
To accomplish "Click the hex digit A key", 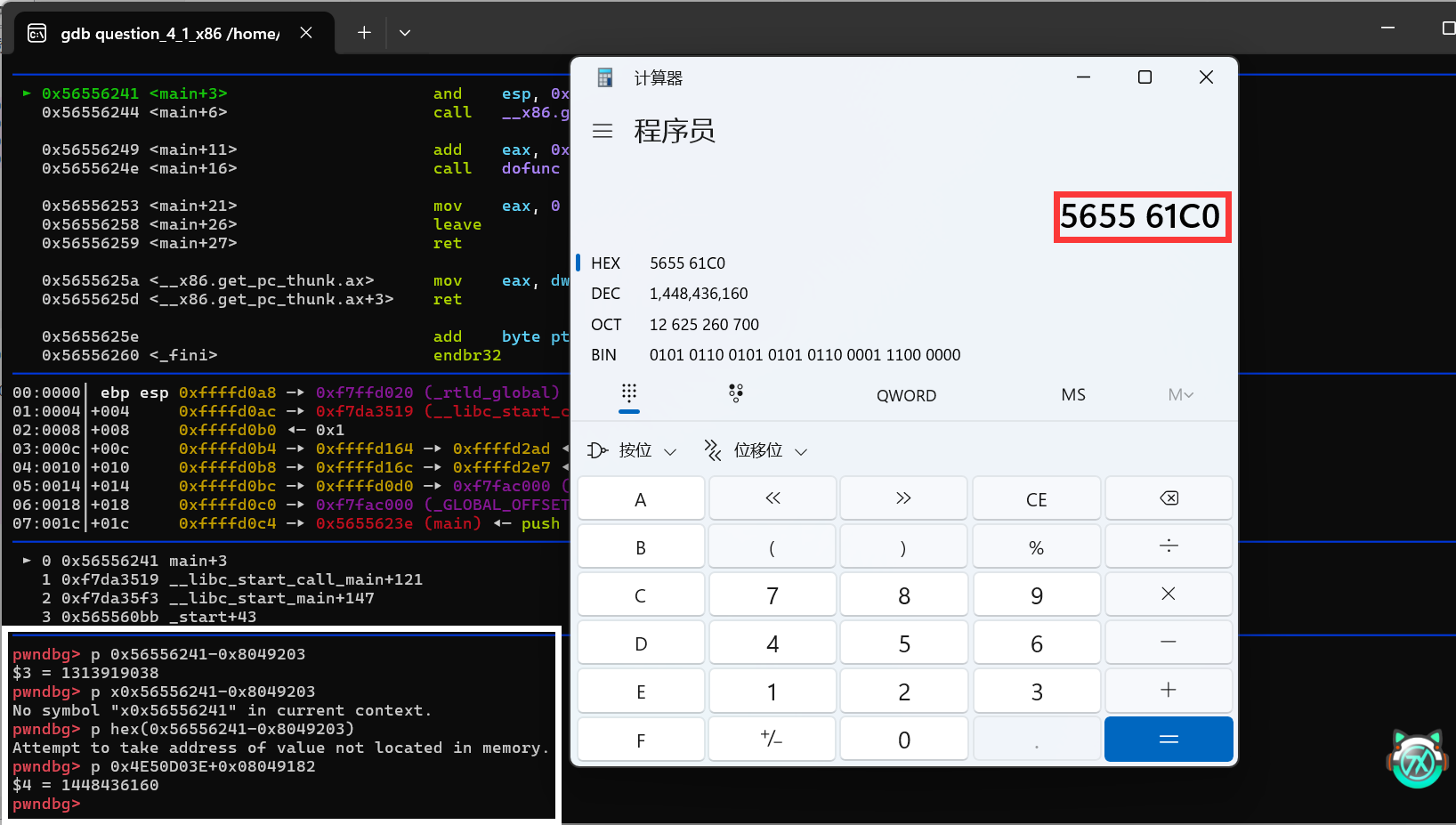I will coord(641,498).
